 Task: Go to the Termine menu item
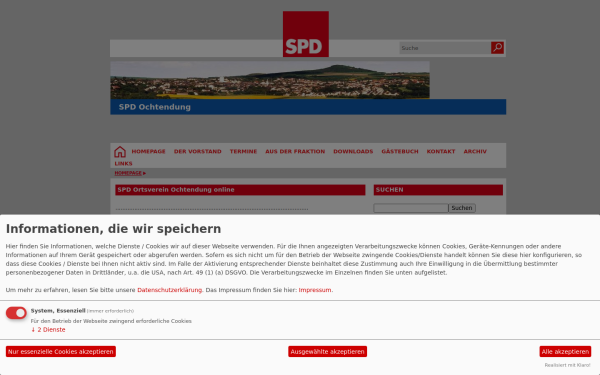(243, 152)
